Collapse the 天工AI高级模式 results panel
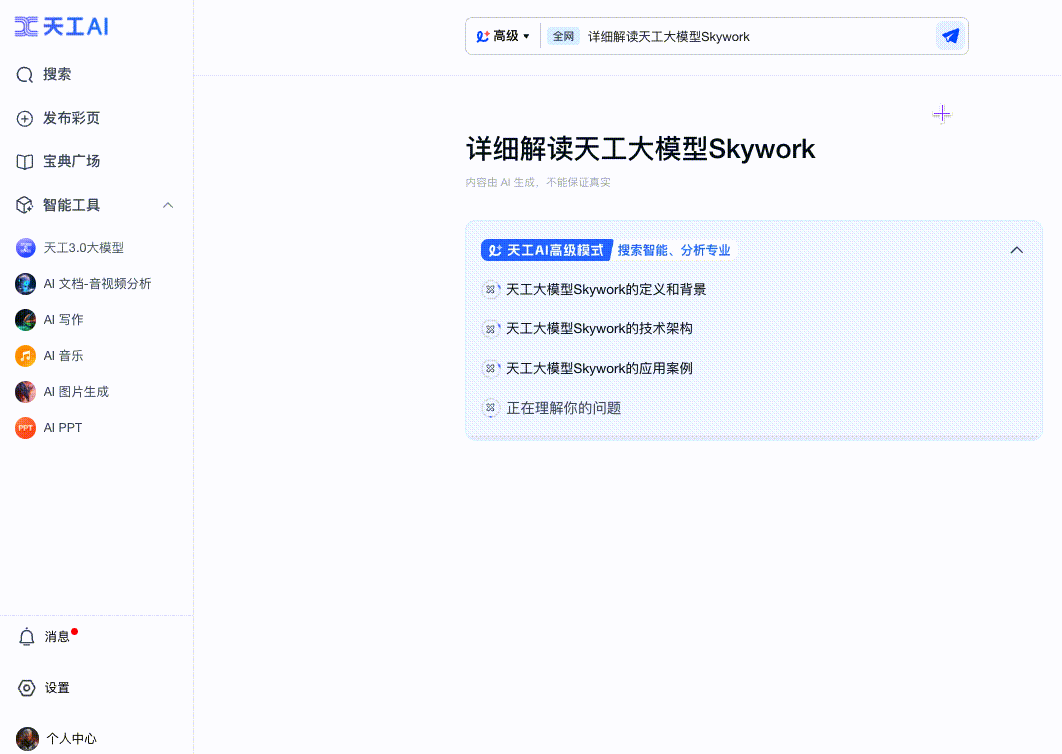Viewport: 1062px width, 754px height. [x=1016, y=249]
